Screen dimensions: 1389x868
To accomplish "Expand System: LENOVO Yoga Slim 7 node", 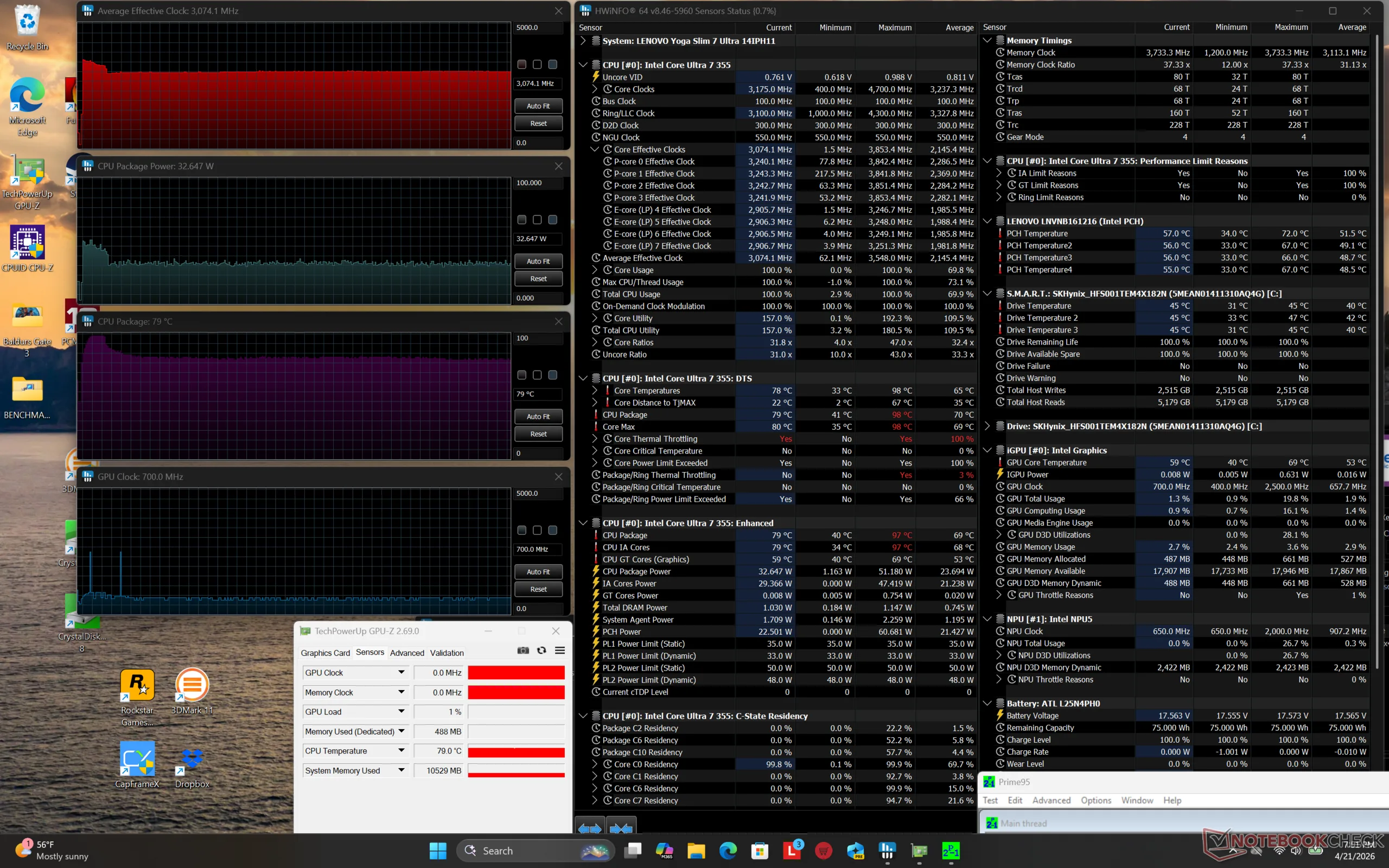I will coord(583,41).
